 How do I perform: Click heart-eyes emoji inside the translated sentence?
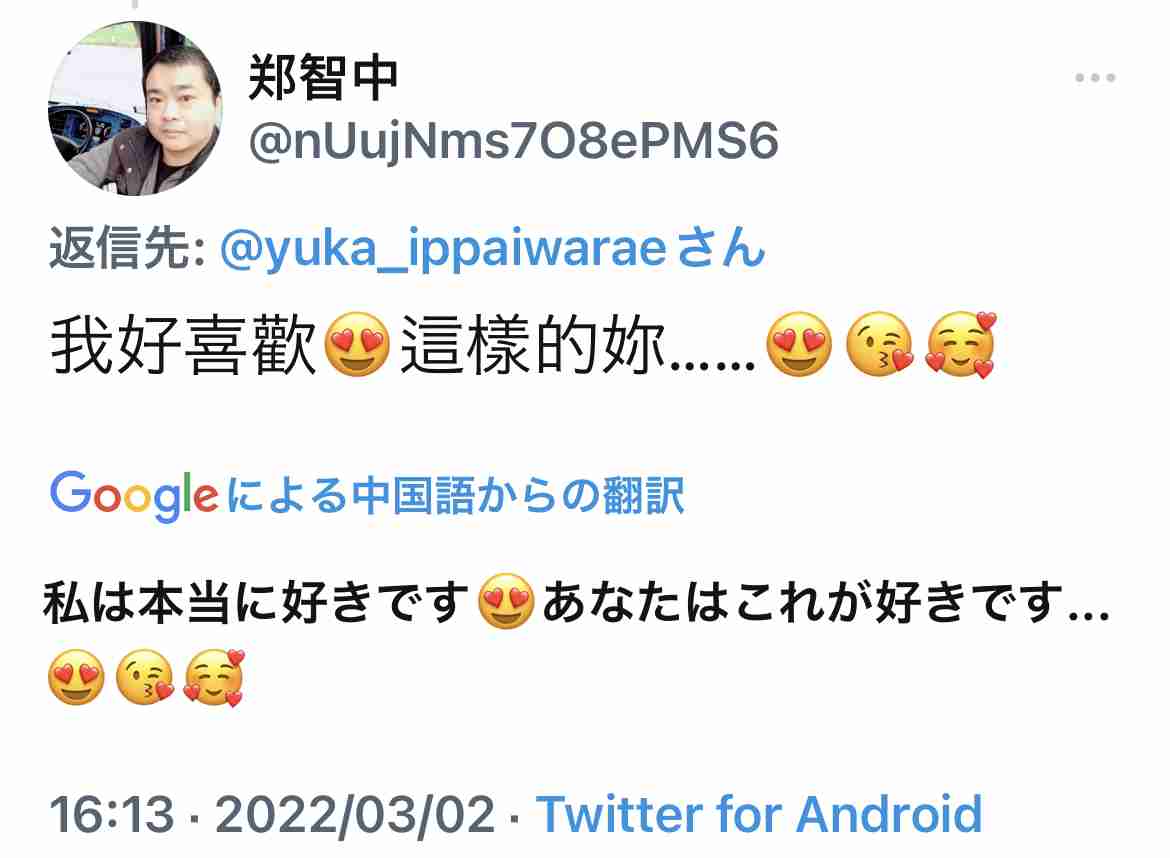pos(506,601)
